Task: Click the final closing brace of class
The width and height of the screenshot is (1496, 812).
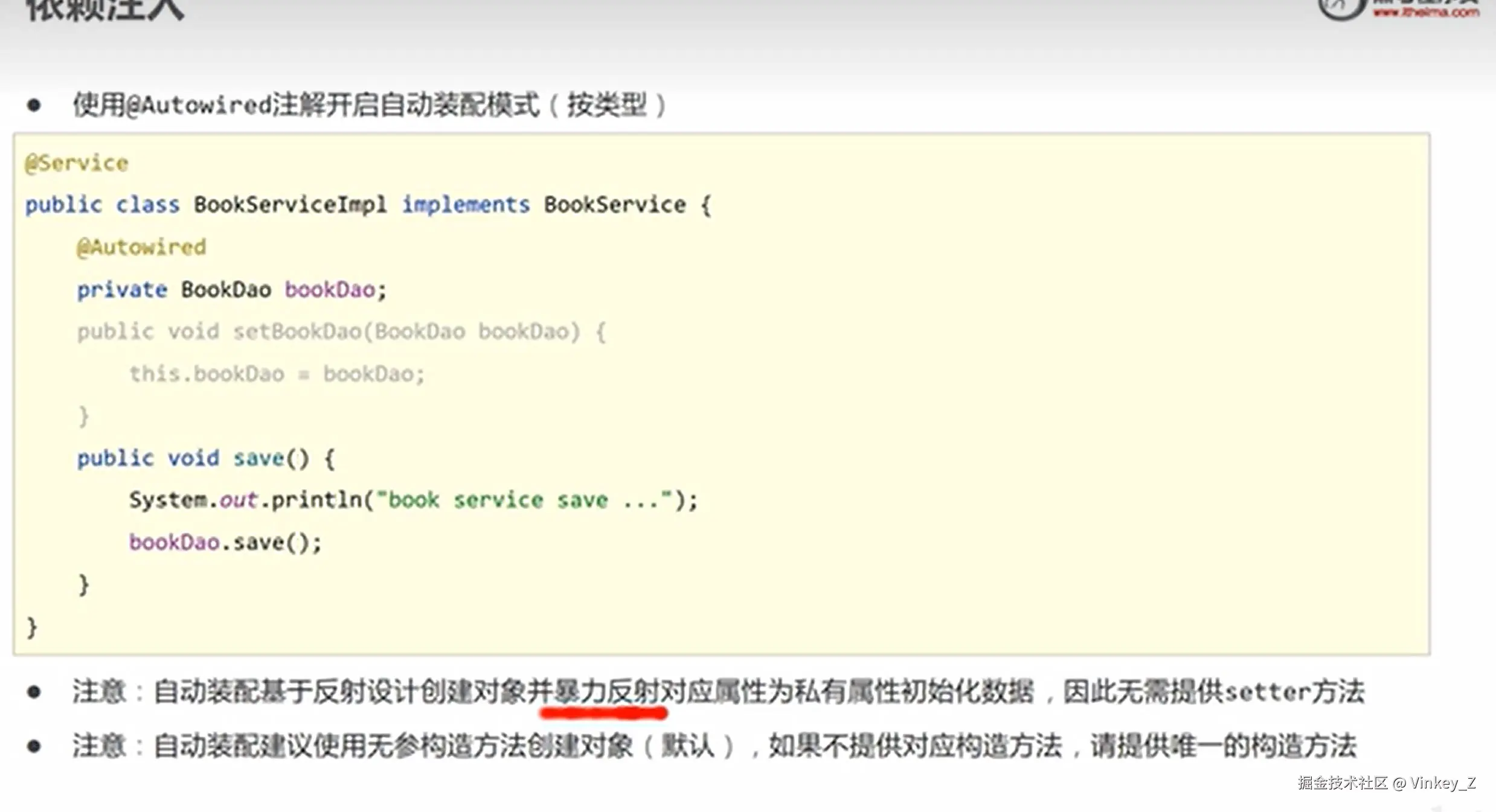Action: point(32,627)
